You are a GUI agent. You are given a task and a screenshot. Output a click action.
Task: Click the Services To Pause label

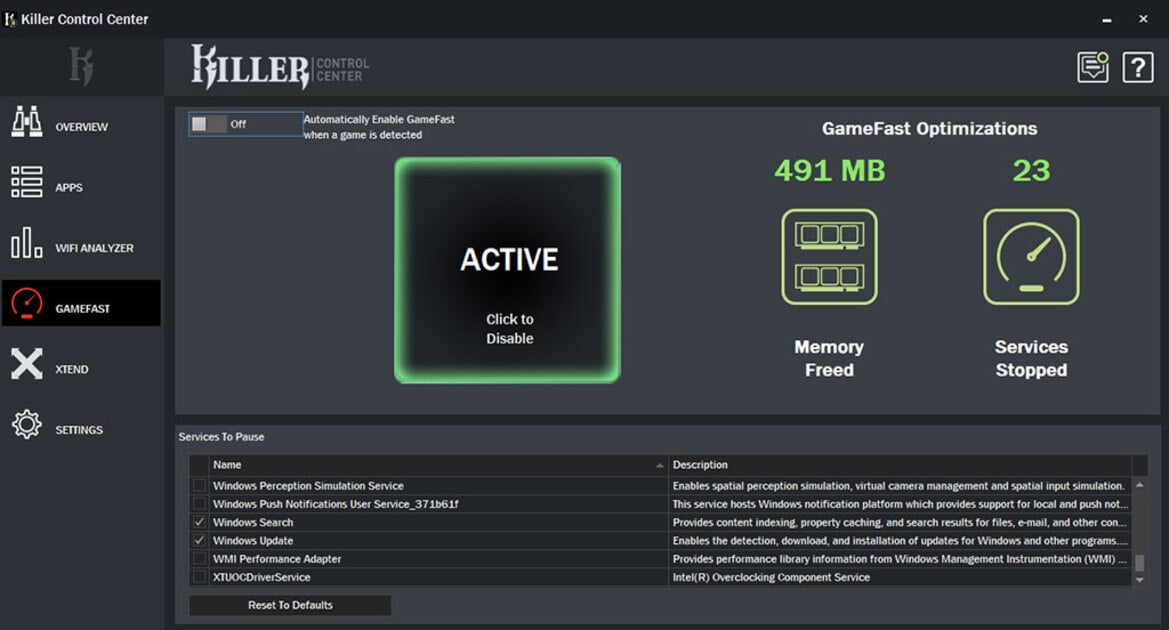[x=221, y=437]
